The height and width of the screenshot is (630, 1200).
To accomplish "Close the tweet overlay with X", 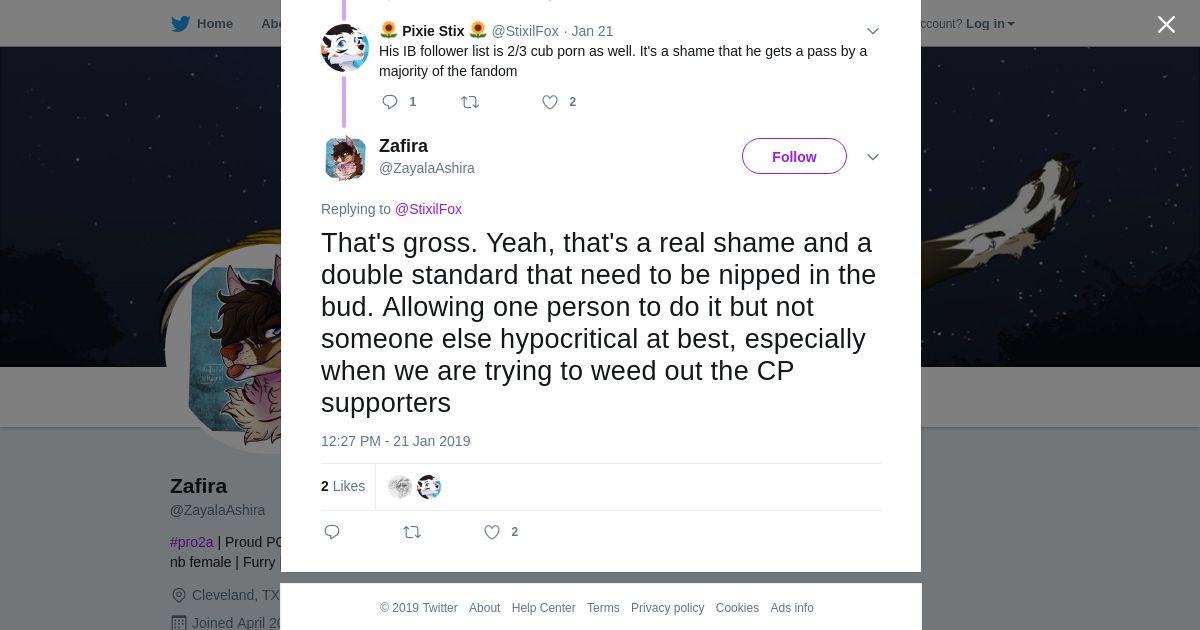I will coord(1166,25).
